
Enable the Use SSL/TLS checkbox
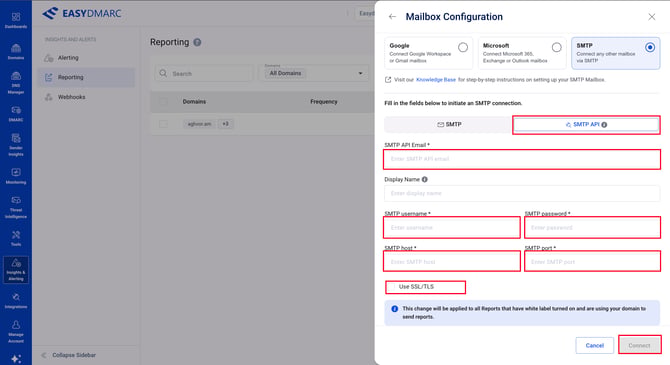click(391, 287)
